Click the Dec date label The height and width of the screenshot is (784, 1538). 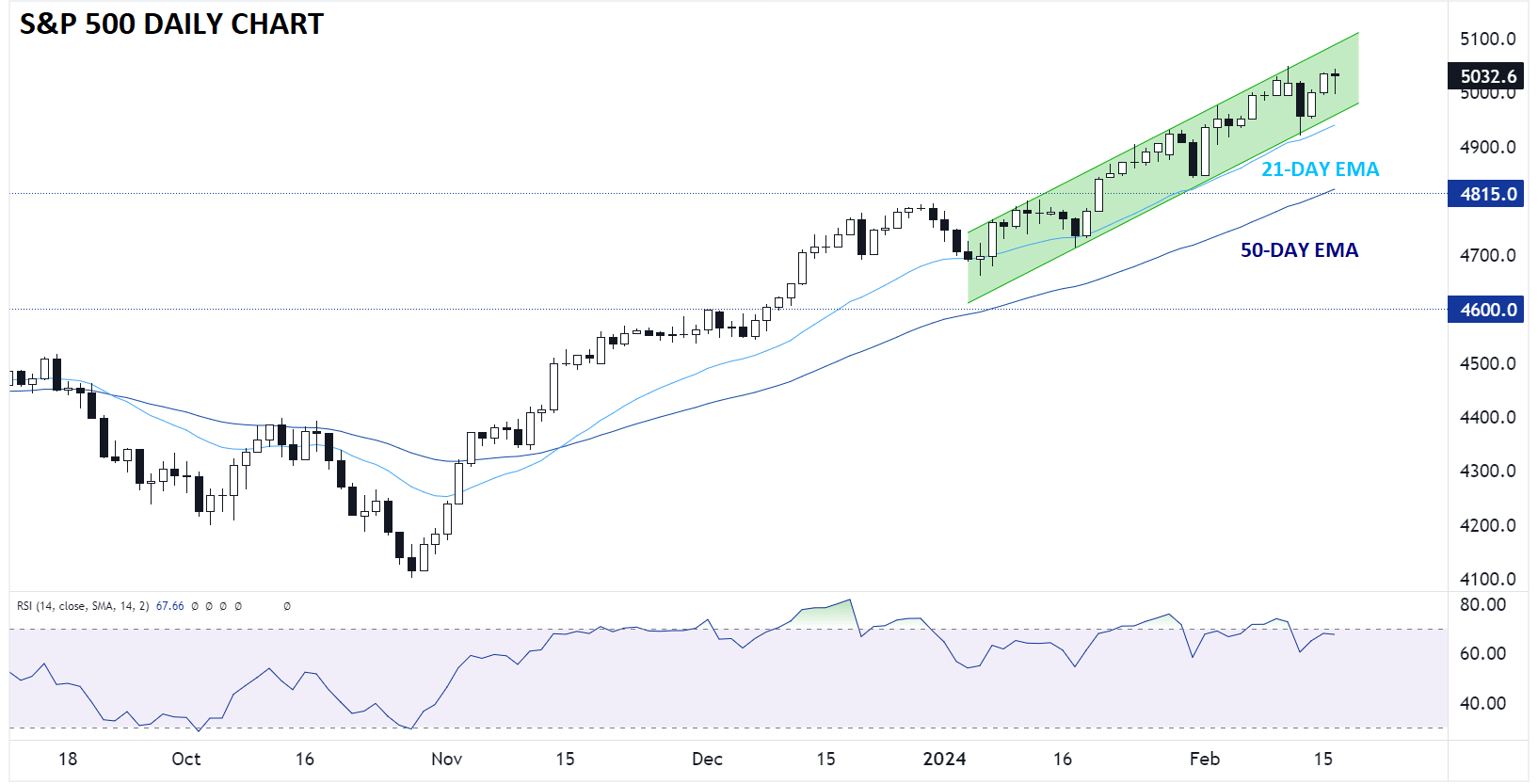[x=707, y=759]
